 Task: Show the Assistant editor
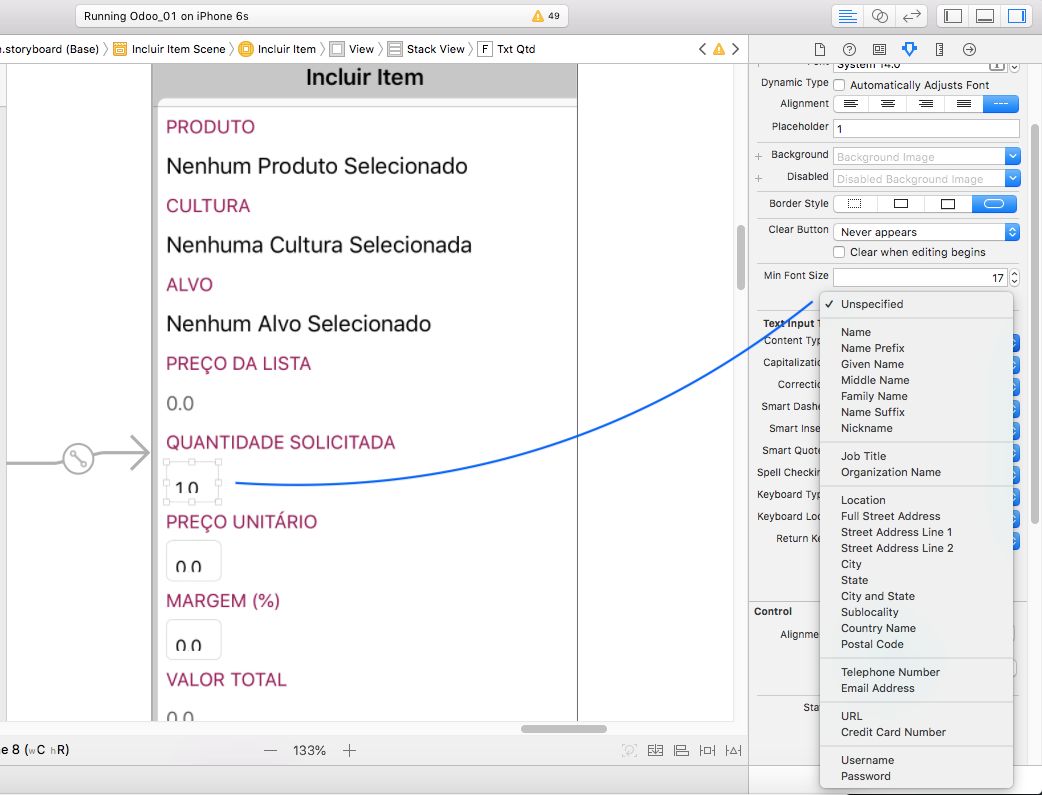[879, 16]
